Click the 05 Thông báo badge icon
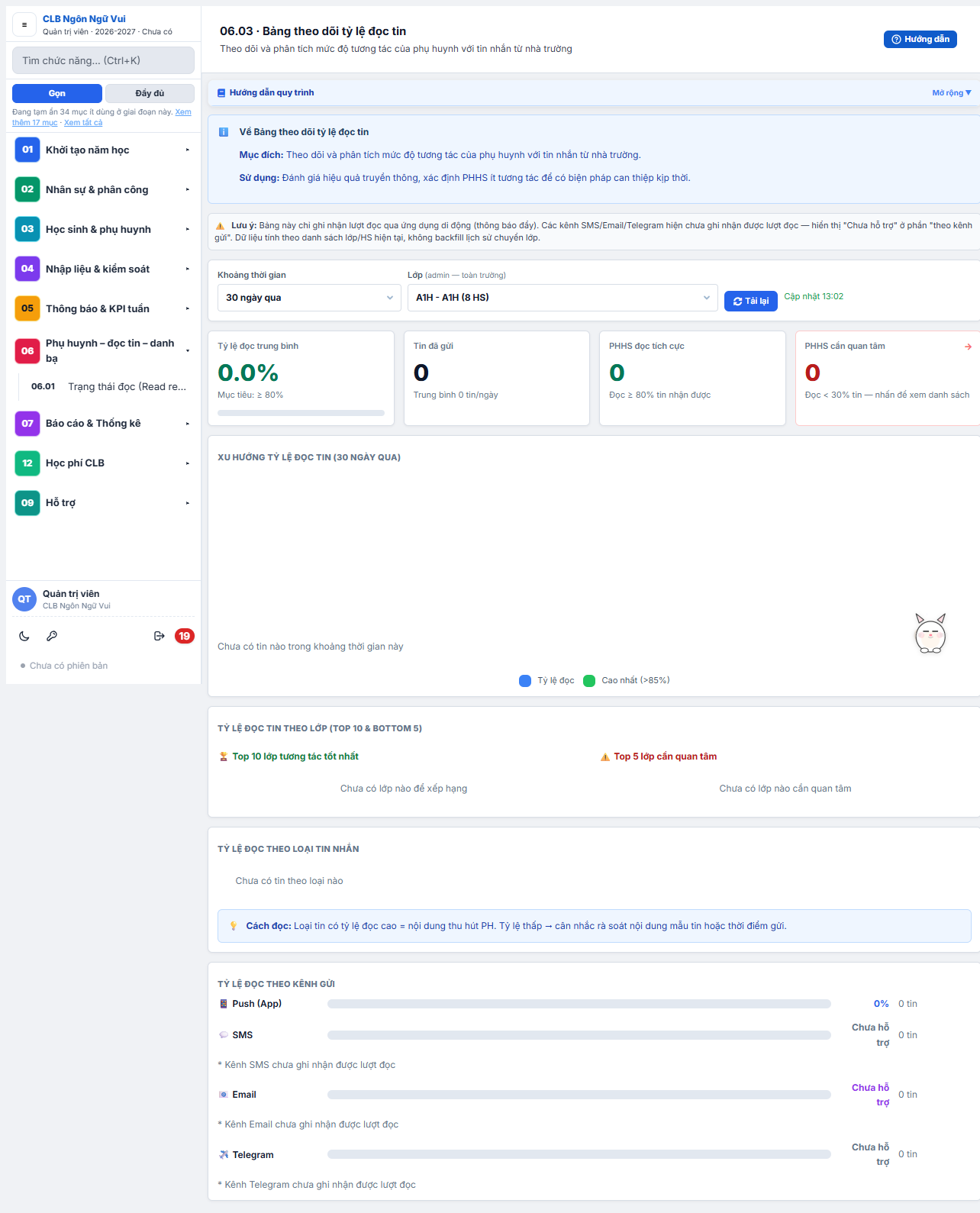 [x=27, y=308]
